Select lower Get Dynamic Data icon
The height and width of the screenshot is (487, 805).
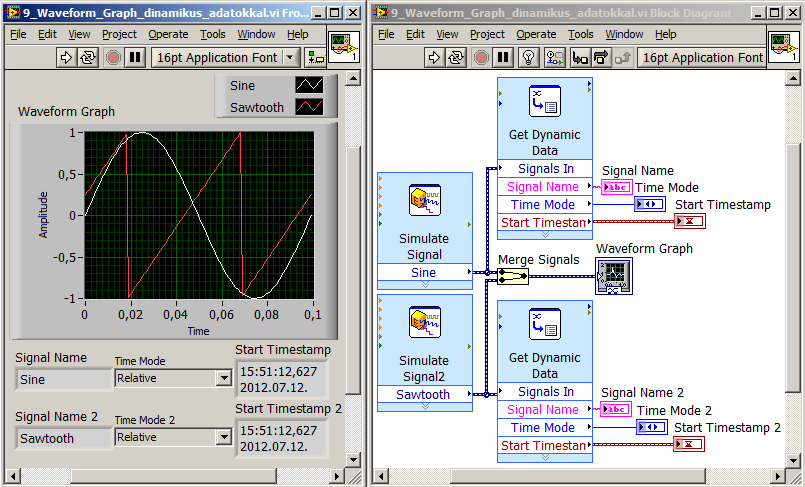[545, 324]
